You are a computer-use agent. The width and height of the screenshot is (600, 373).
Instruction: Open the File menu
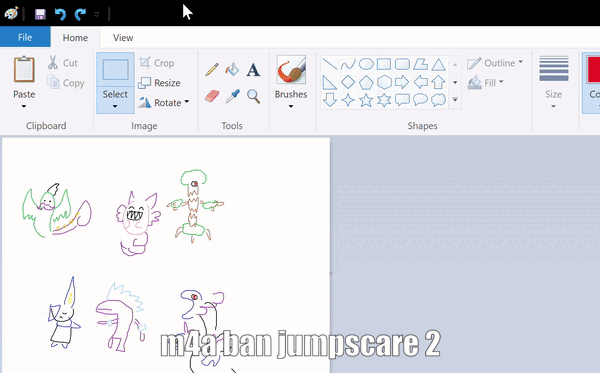click(25, 37)
